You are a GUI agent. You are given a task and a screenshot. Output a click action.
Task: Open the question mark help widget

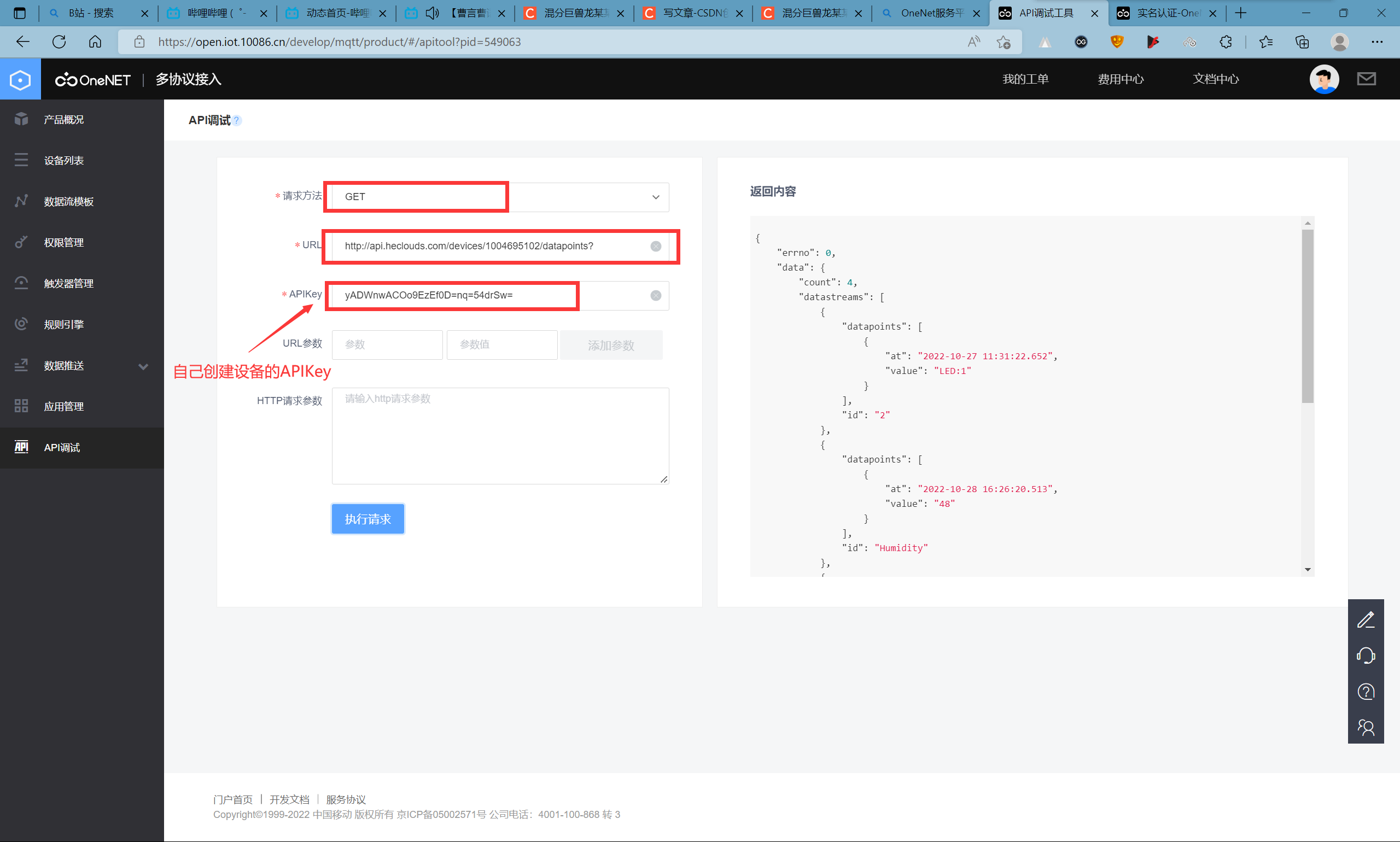click(1366, 692)
